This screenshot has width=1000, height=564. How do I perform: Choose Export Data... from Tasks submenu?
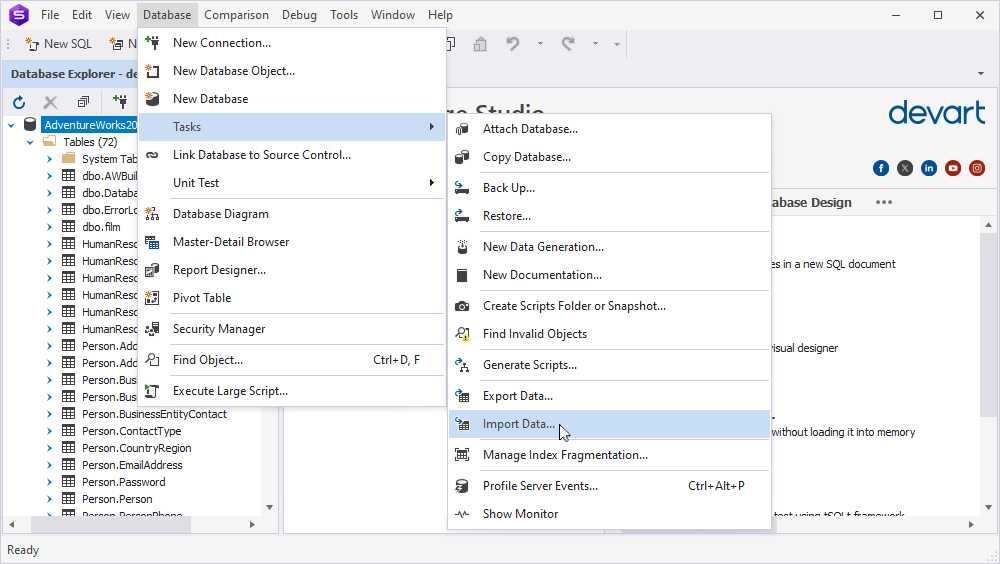click(x=609, y=396)
